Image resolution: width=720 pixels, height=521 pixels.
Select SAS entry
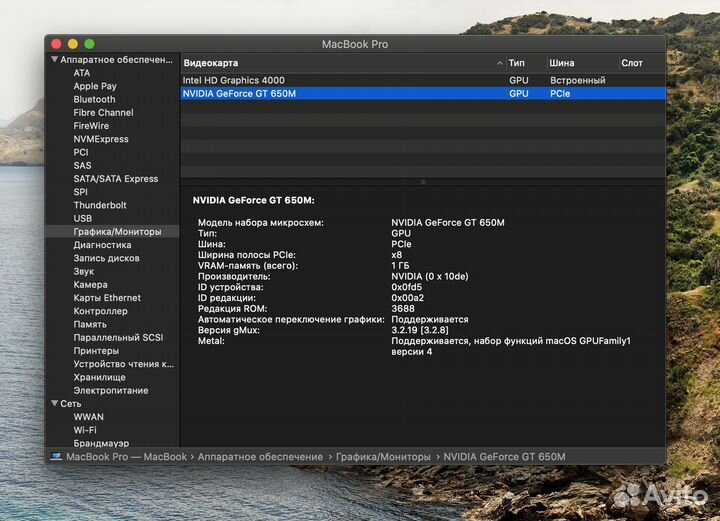[82, 166]
